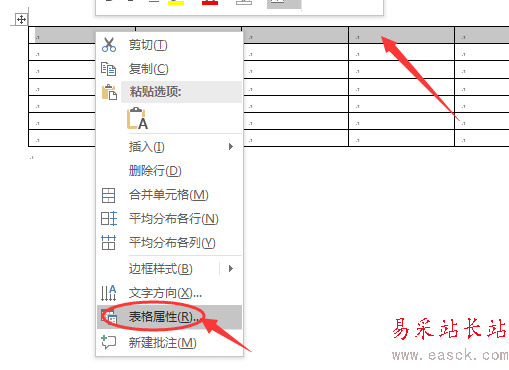
Task: Expand the 边框样式(B) submenu arrow
Action: coord(231,269)
